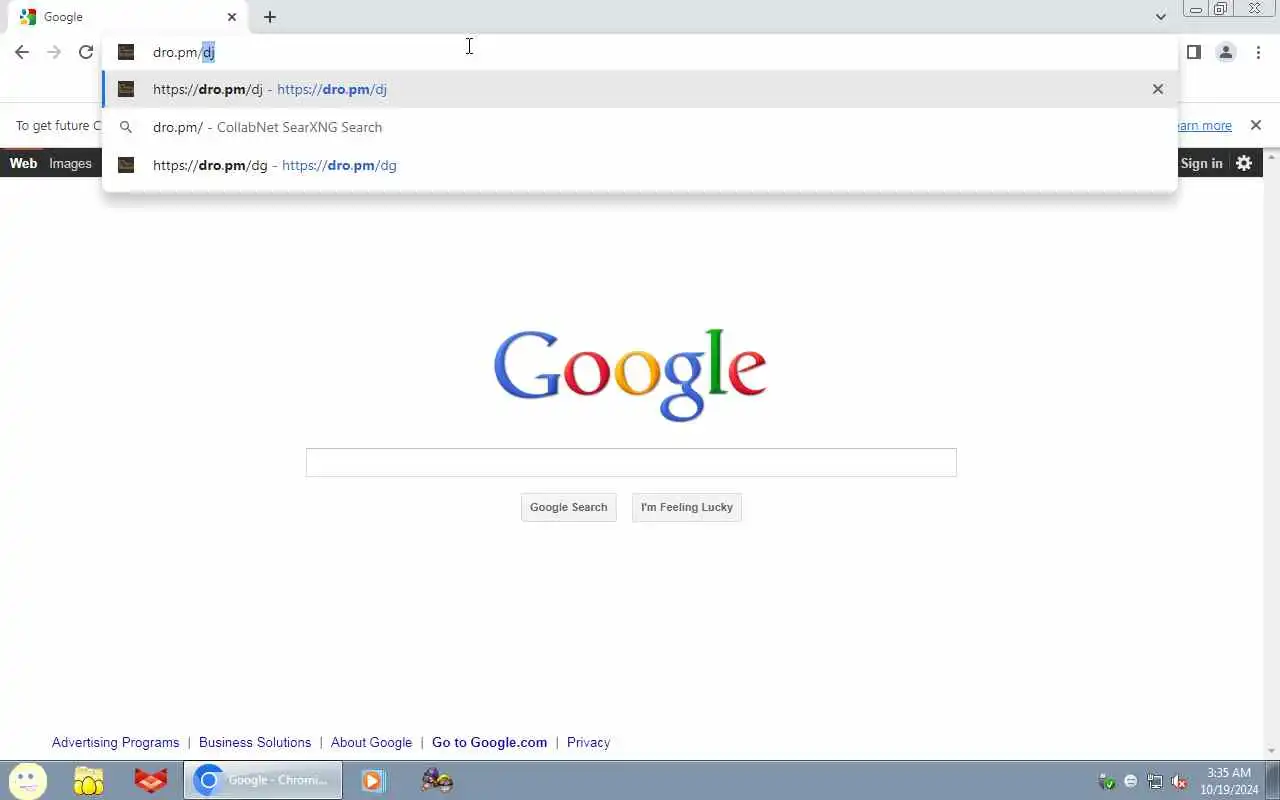Image resolution: width=1280 pixels, height=800 pixels.
Task: Launch the red taskbar application icon
Action: (x=151, y=780)
